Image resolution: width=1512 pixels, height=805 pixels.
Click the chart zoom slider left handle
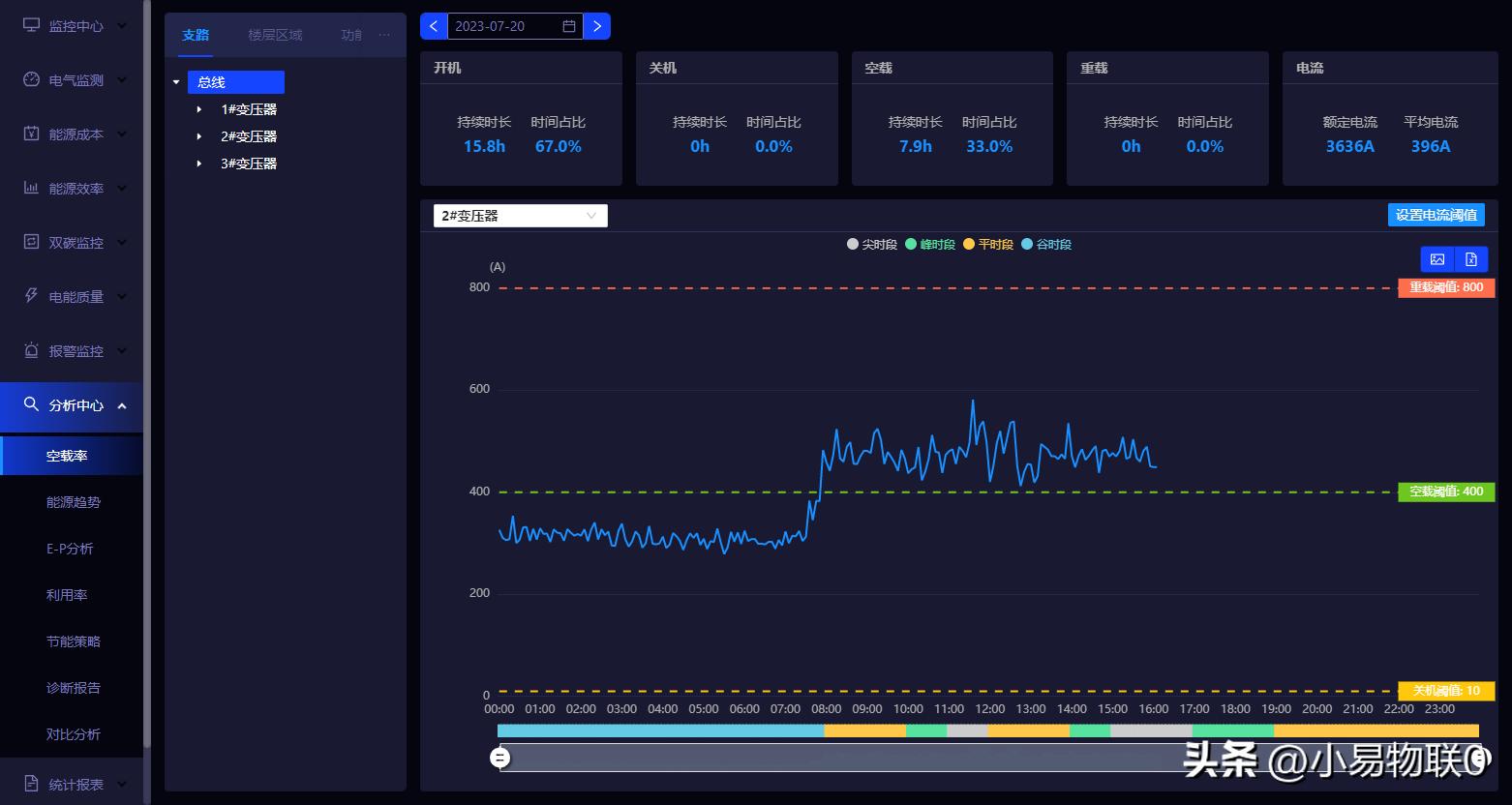(x=499, y=758)
